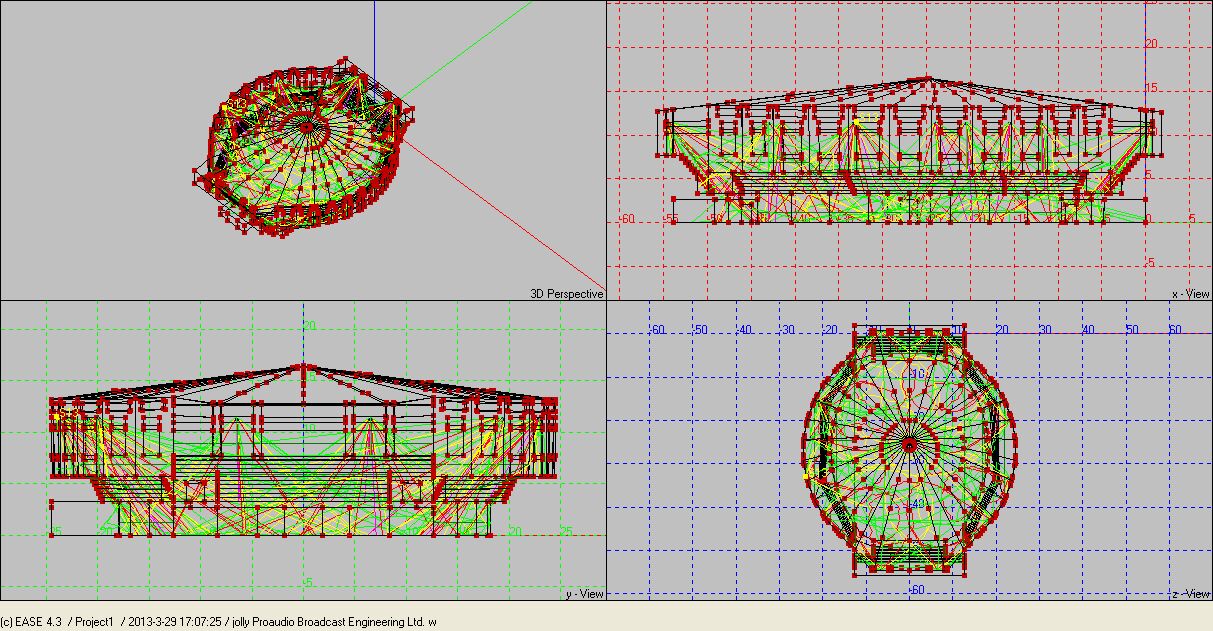Click the green 20 label atop y-View
Screen dimensions: 1213x631
coord(310,326)
